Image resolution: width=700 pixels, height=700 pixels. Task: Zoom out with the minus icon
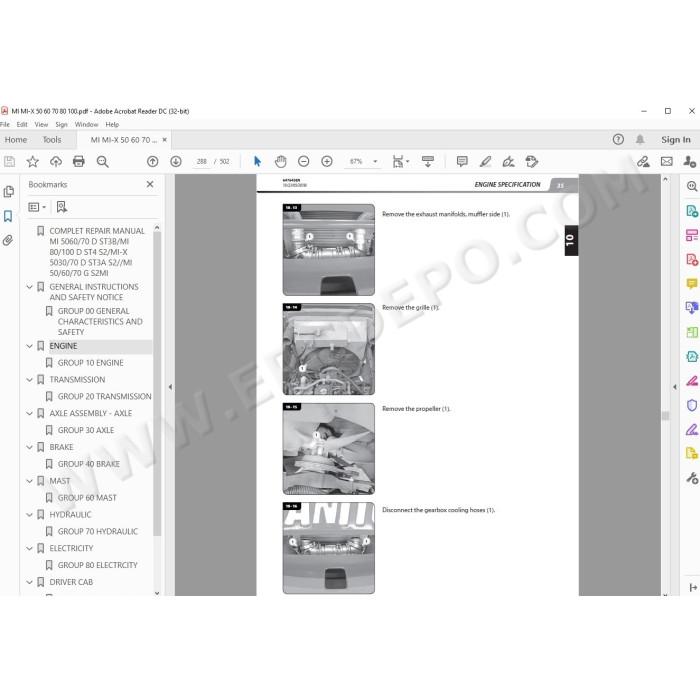click(304, 162)
